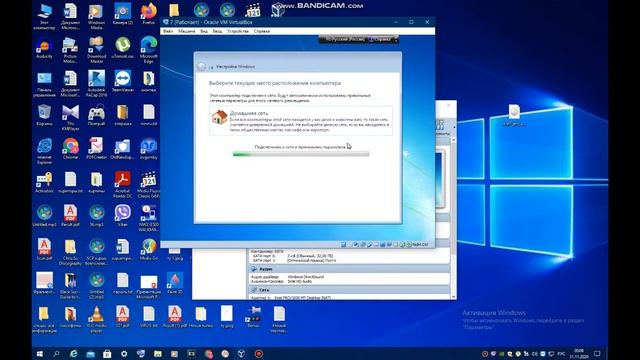Image resolution: width=640 pixels, height=360 pixels.
Task: Open the Internet Explorer desktop shortcut
Action: tap(44, 151)
